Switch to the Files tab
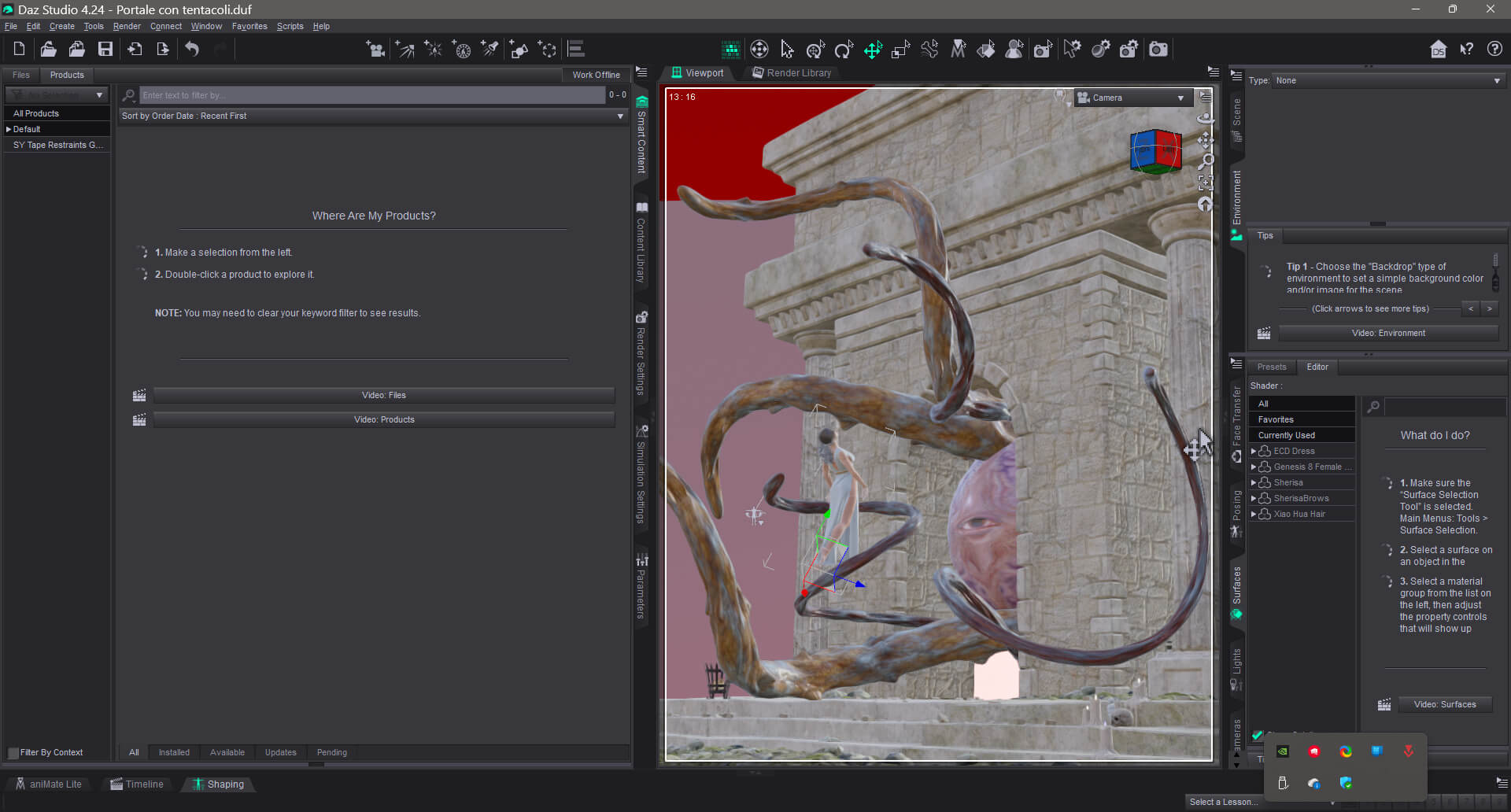The width and height of the screenshot is (1511, 812). 21,75
